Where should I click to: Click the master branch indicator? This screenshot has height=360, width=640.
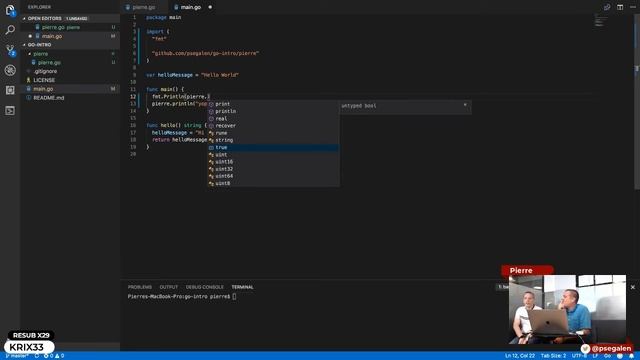coord(16,356)
